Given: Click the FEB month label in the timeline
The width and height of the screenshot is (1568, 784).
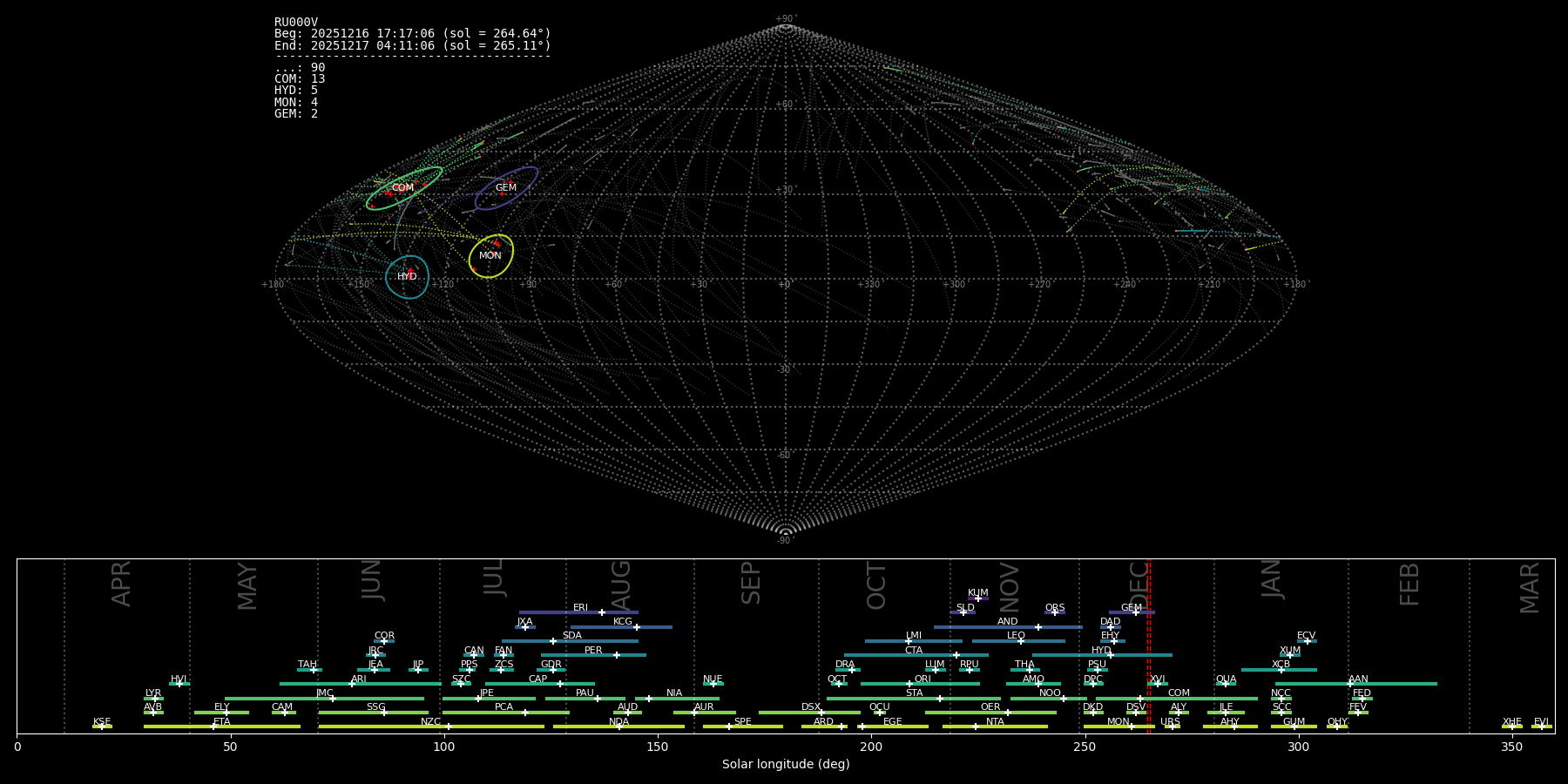Looking at the screenshot, I should coord(1409,585).
